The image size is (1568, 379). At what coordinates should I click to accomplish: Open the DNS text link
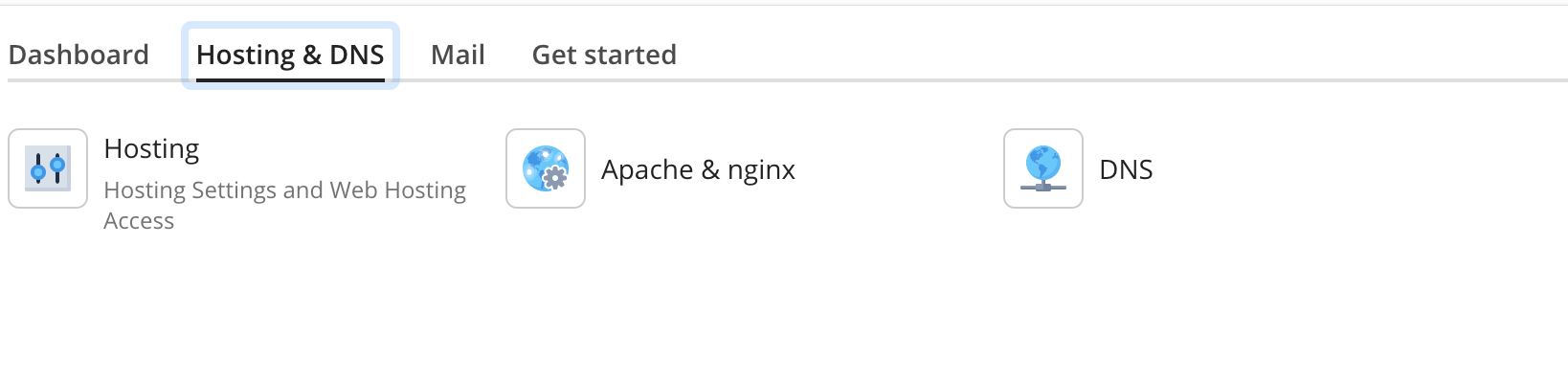pyautogui.click(x=1126, y=169)
